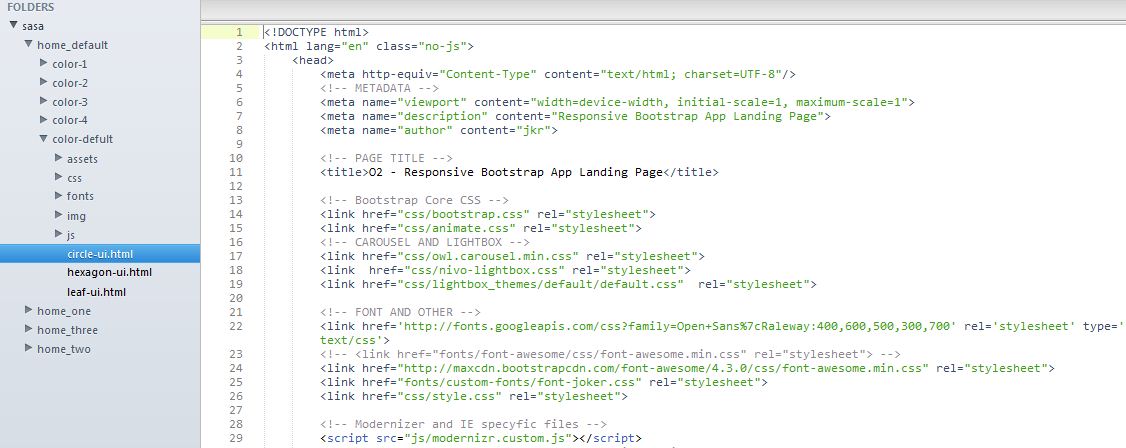This screenshot has height=448, width=1126.
Task: Select the color-3 folder label
Action: point(70,102)
